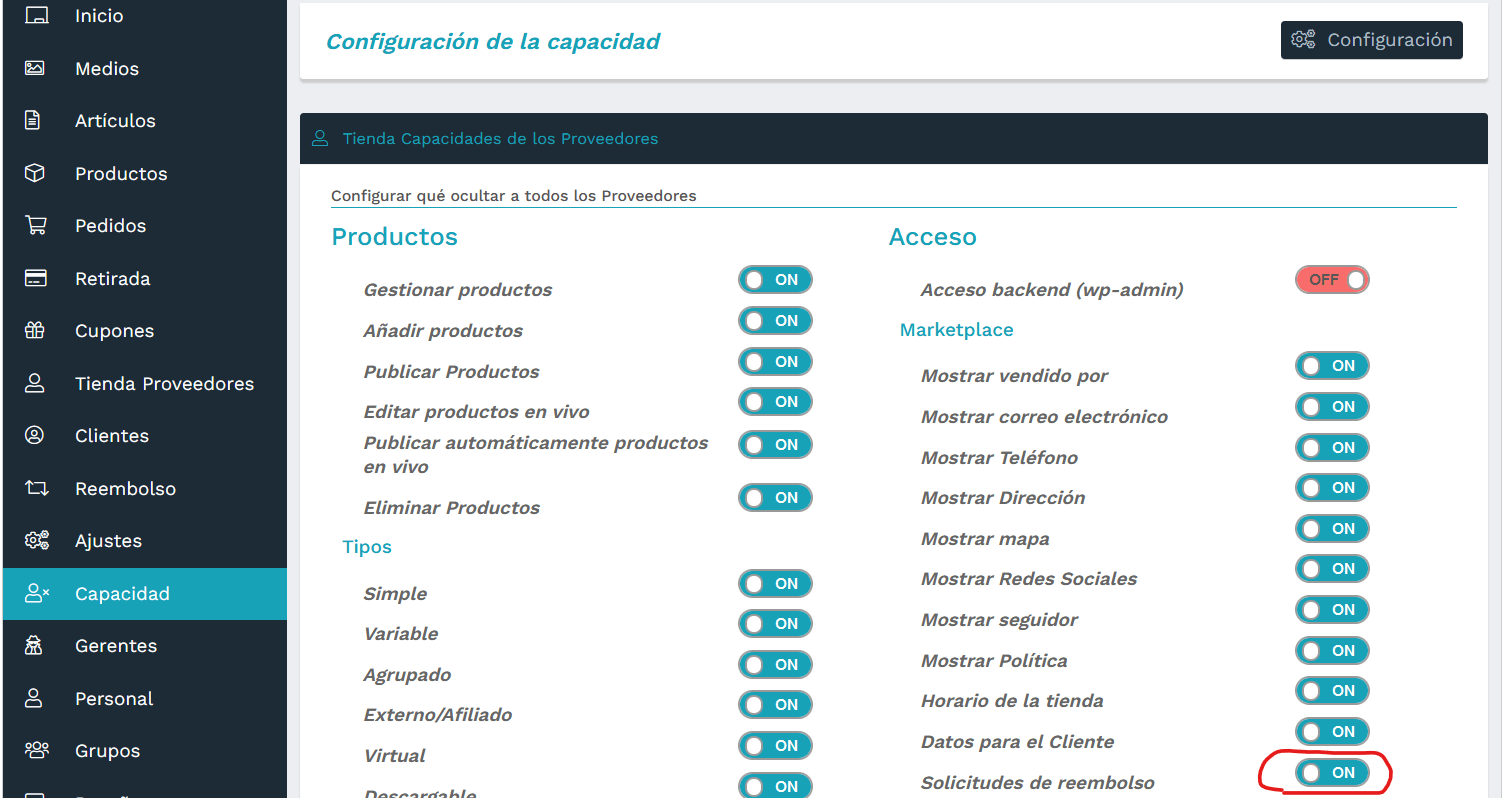Image resolution: width=1505 pixels, height=798 pixels.
Task: Toggle Mostrar Redes Sociales switch
Action: [1332, 568]
